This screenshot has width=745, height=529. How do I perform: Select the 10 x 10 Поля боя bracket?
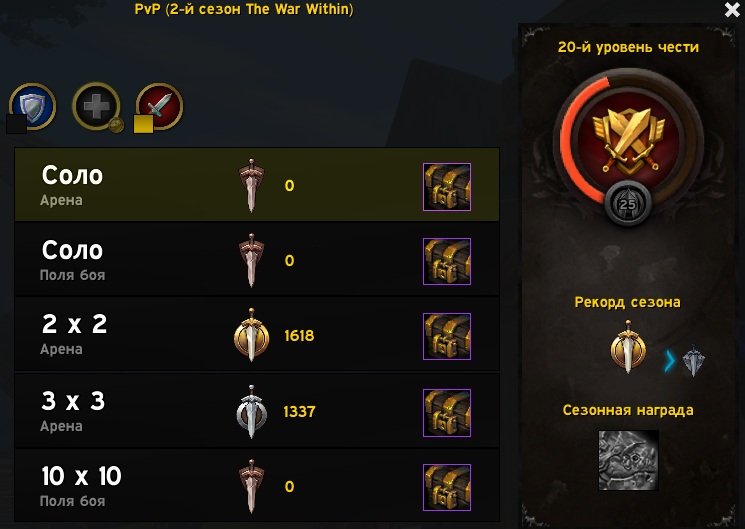pyautogui.click(x=257, y=485)
